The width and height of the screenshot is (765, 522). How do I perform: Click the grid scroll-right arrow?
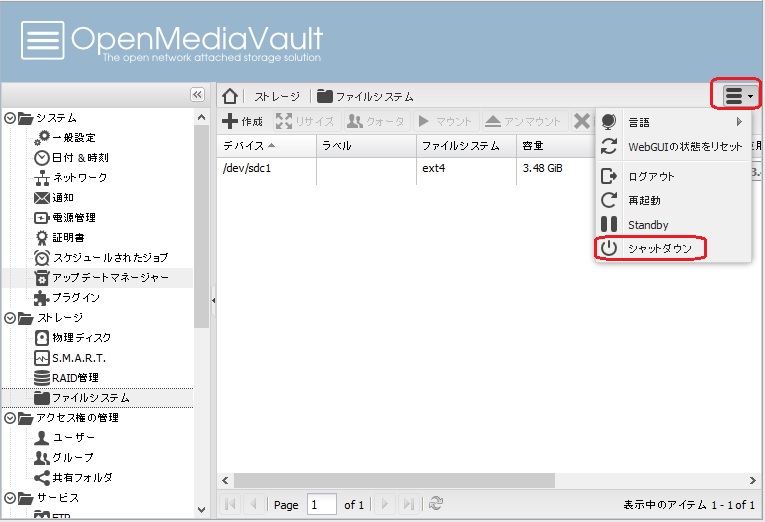tap(753, 481)
